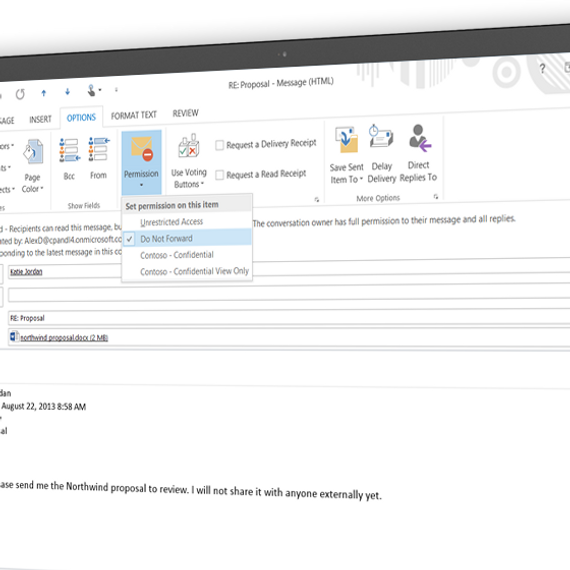Select Unrestricted Access permission
Viewport: 570px width, 570px height.
click(x=187, y=221)
